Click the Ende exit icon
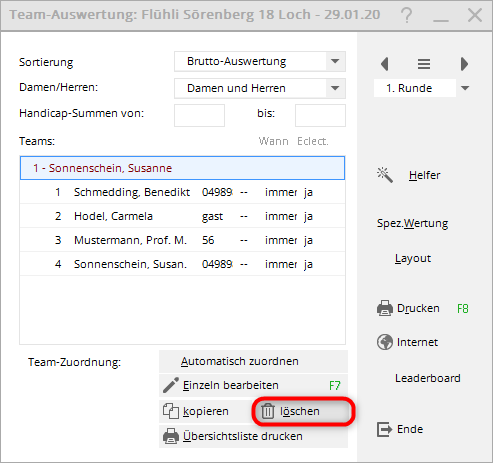The width and height of the screenshot is (493, 463). tap(385, 429)
